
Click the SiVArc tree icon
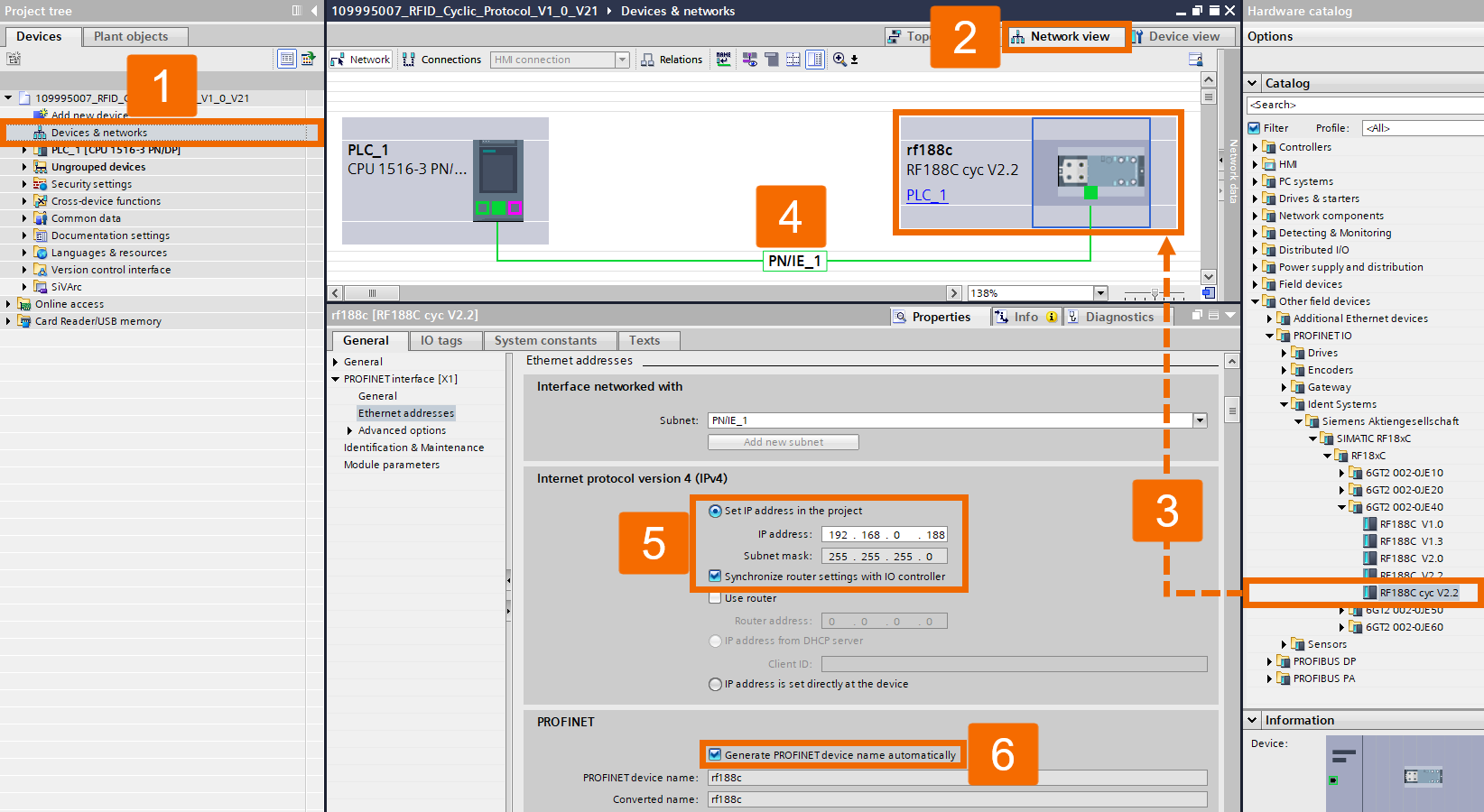click(41, 287)
